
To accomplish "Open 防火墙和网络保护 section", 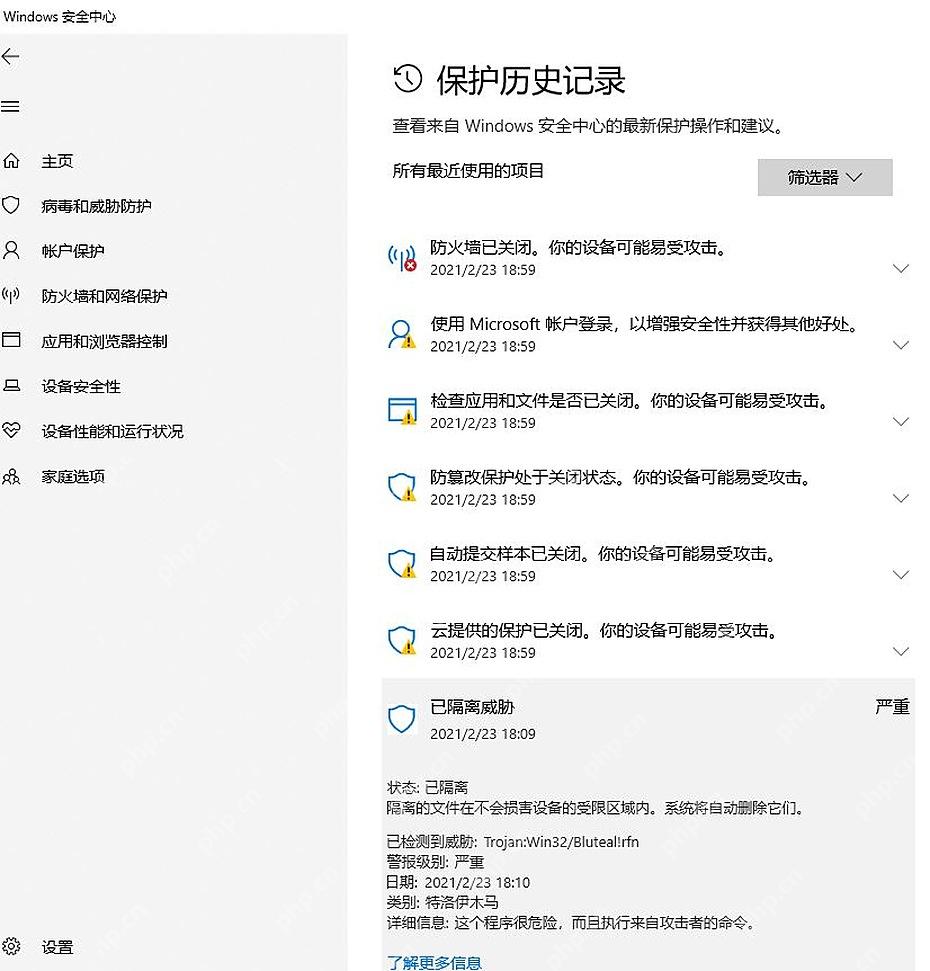I will point(104,296).
